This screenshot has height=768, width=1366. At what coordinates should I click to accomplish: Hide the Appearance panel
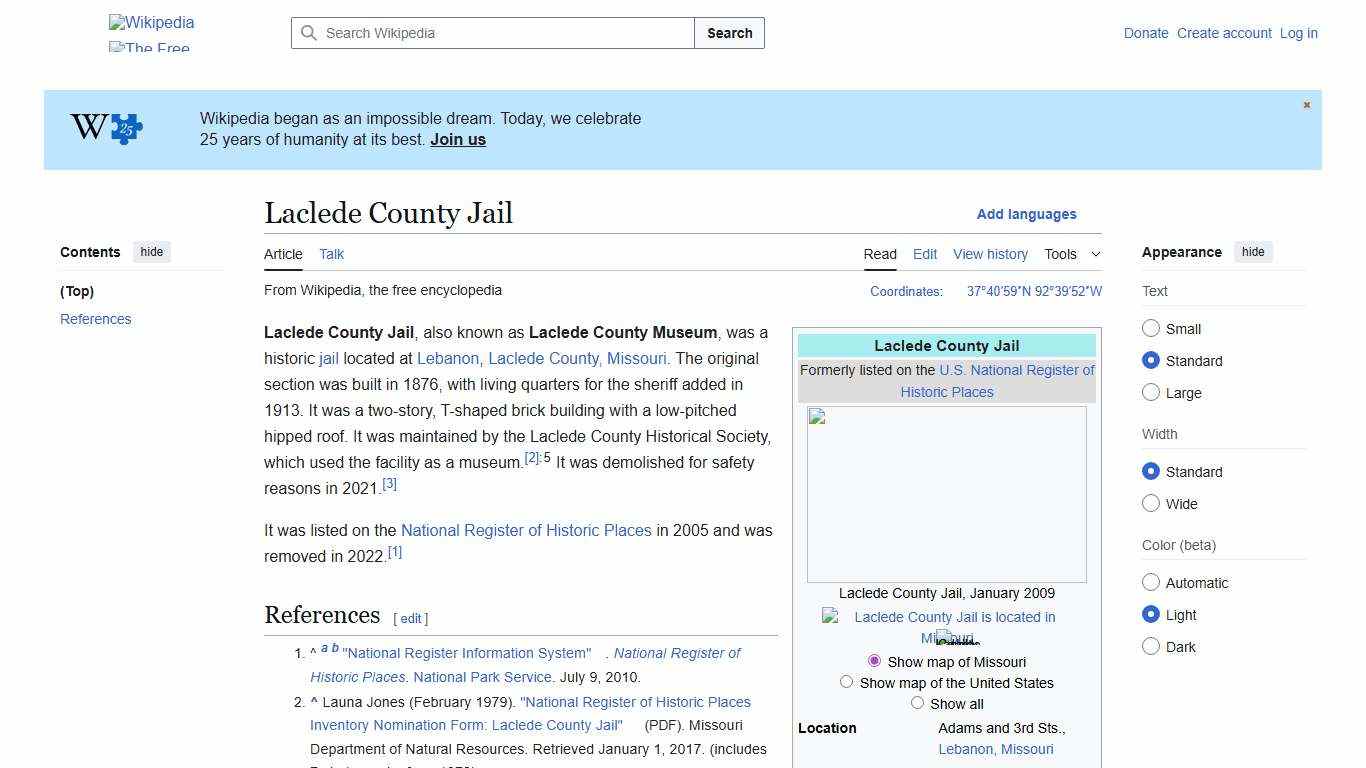pos(1253,251)
